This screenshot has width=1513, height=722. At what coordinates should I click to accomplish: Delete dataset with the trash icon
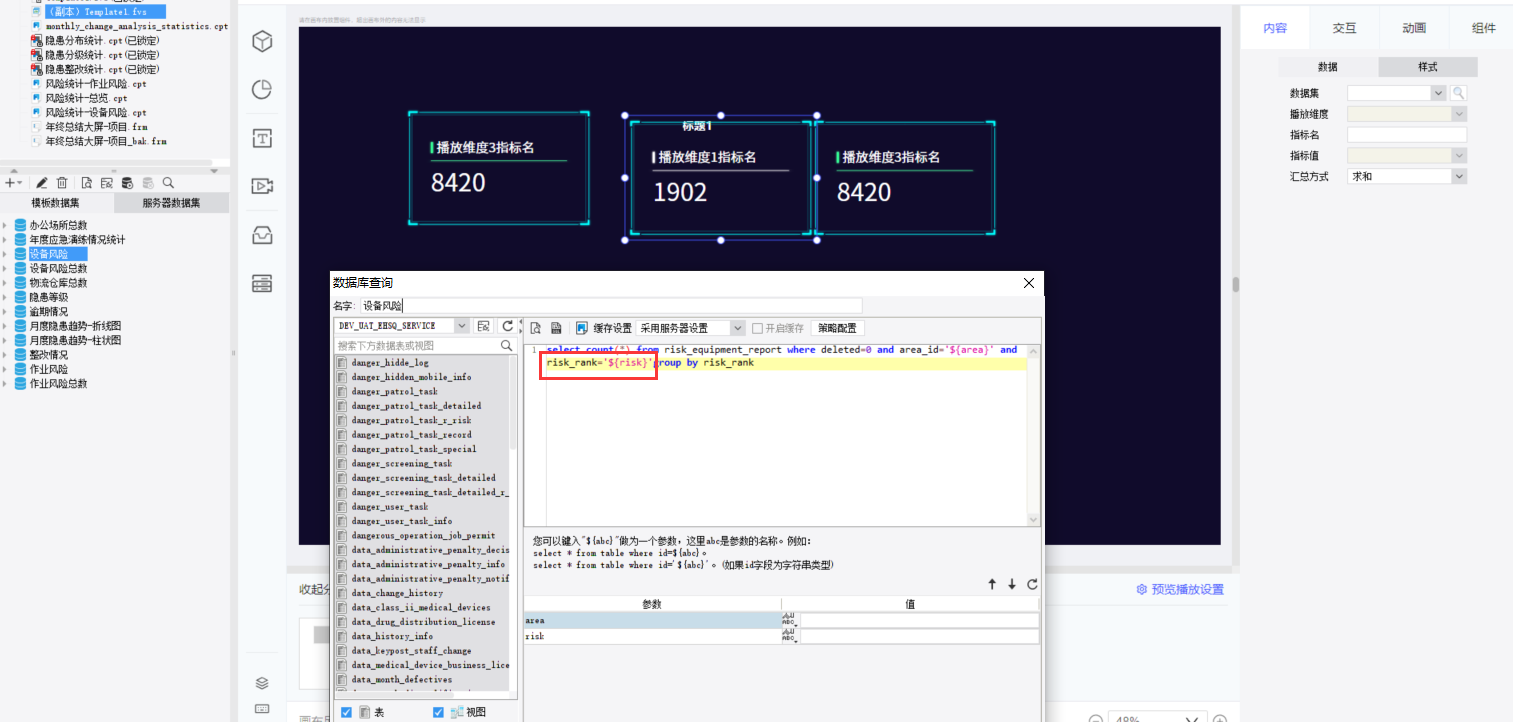pyautogui.click(x=62, y=183)
